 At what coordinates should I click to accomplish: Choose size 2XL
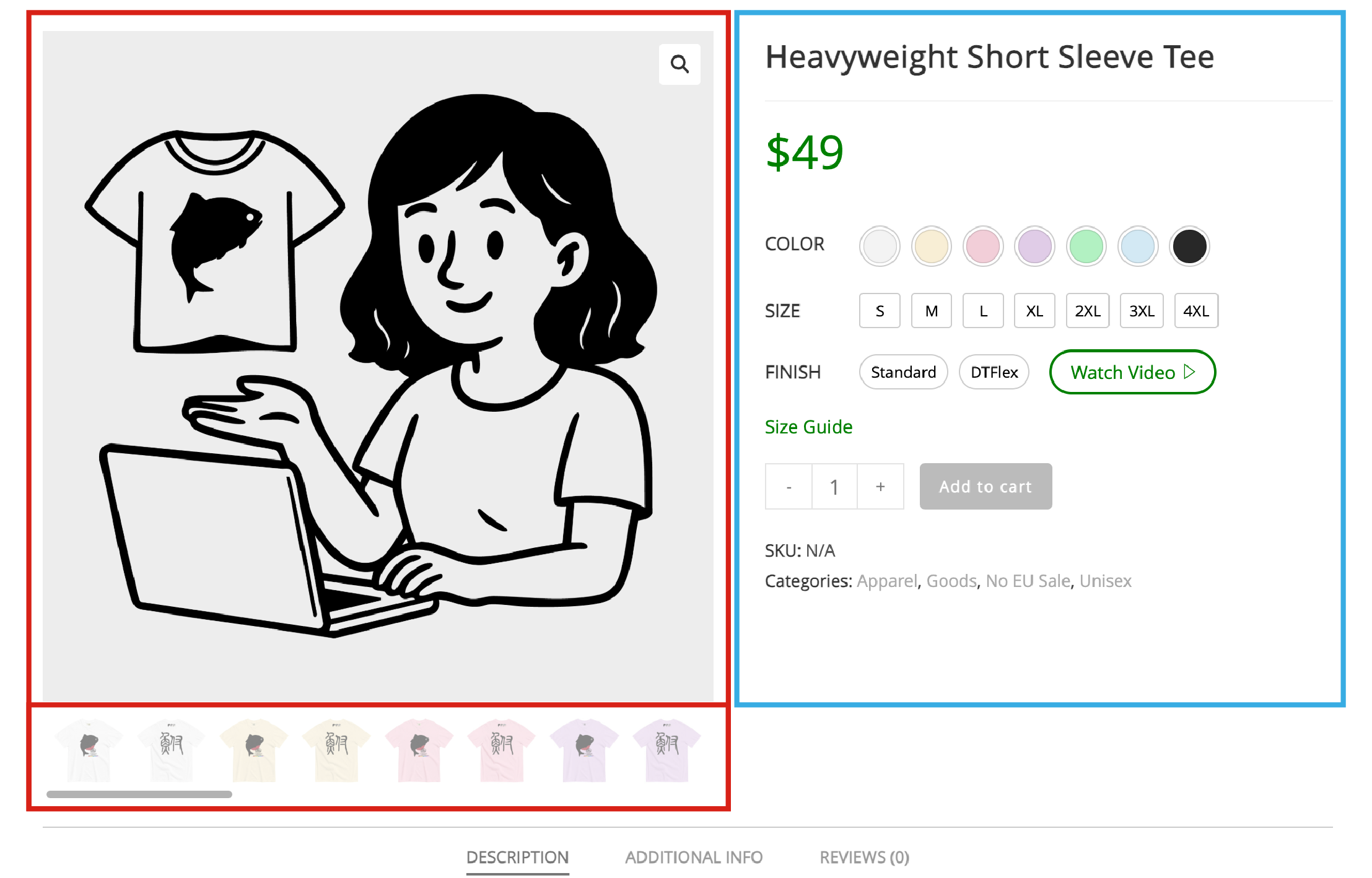click(1087, 311)
